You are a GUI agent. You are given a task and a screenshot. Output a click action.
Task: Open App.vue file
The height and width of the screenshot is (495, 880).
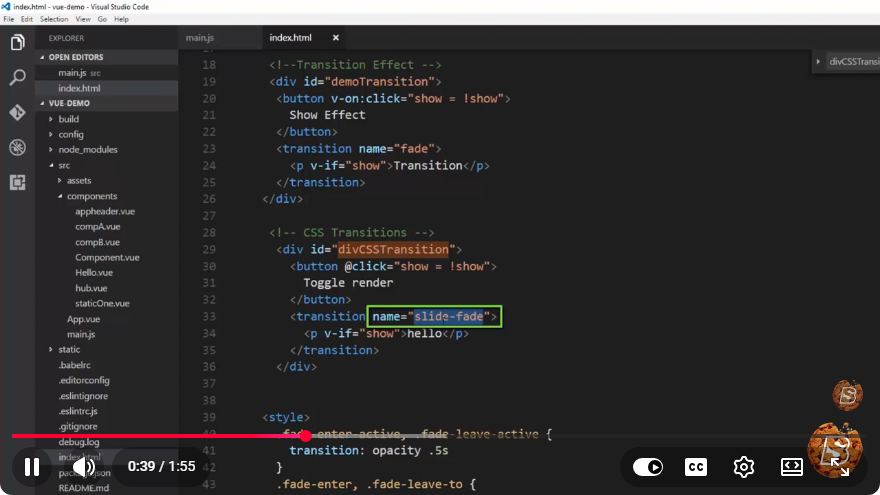tap(83, 319)
